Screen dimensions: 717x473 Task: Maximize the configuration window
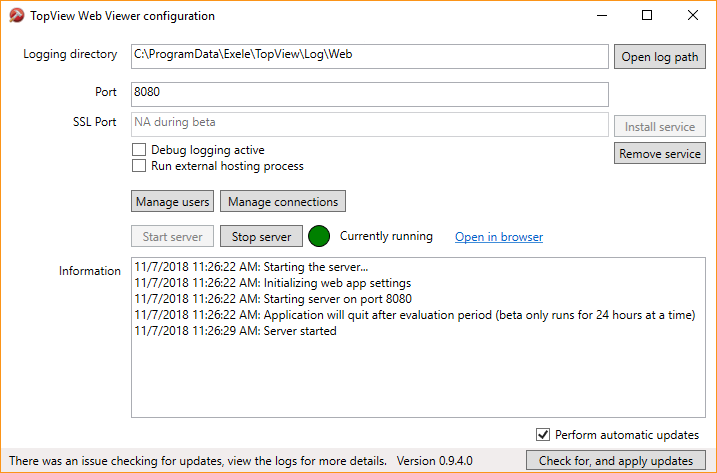click(x=647, y=16)
